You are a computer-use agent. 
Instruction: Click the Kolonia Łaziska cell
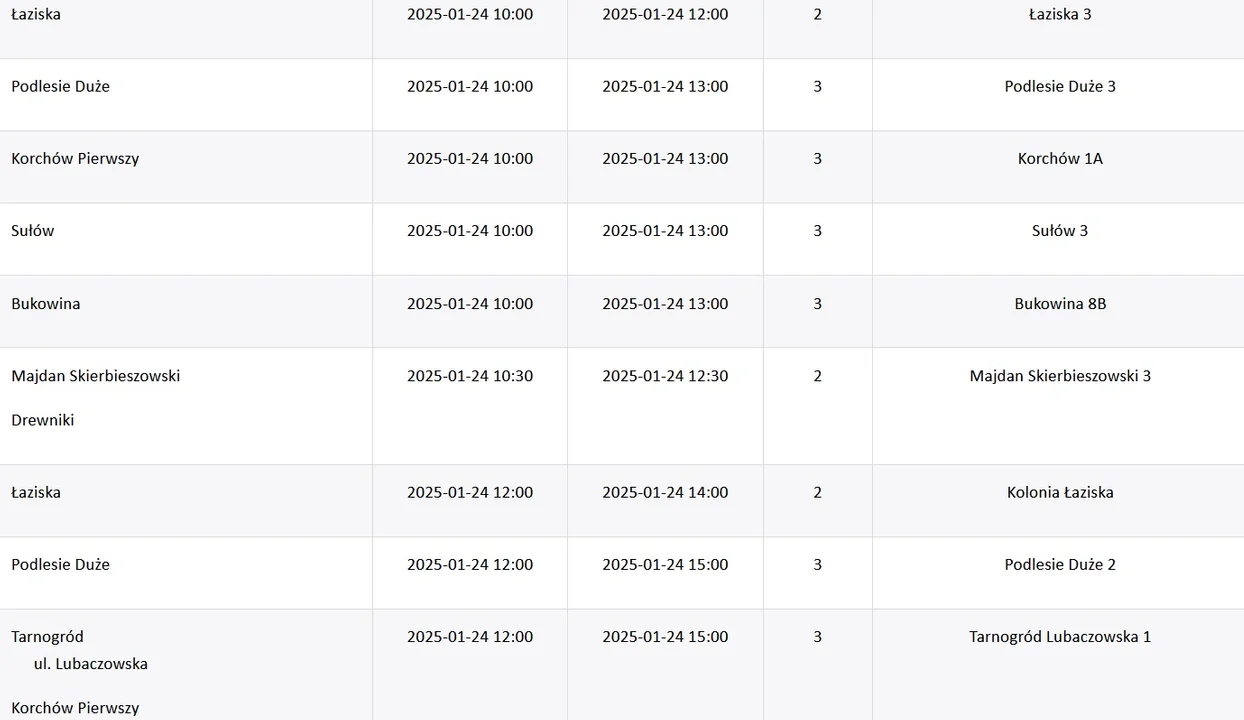[x=1060, y=492]
